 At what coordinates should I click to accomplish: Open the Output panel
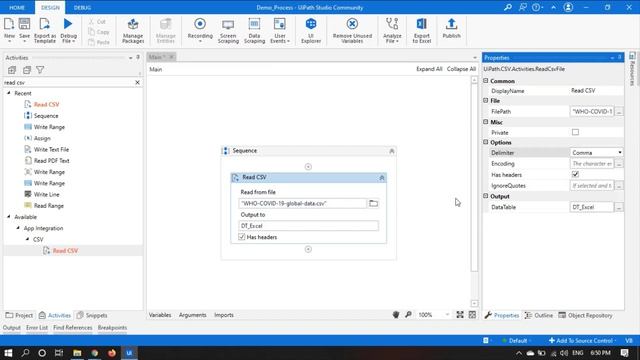[11, 328]
